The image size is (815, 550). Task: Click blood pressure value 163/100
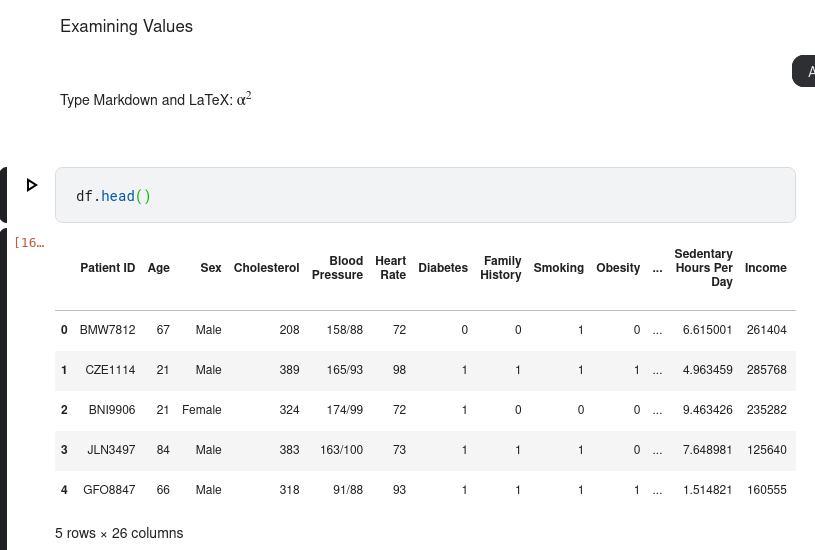[341, 450]
